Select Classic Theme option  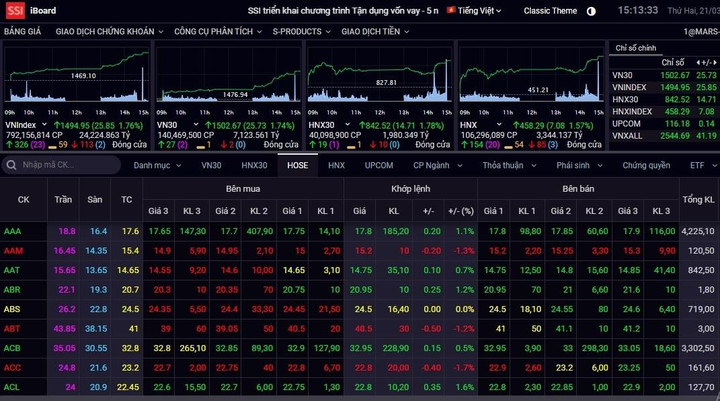point(551,11)
